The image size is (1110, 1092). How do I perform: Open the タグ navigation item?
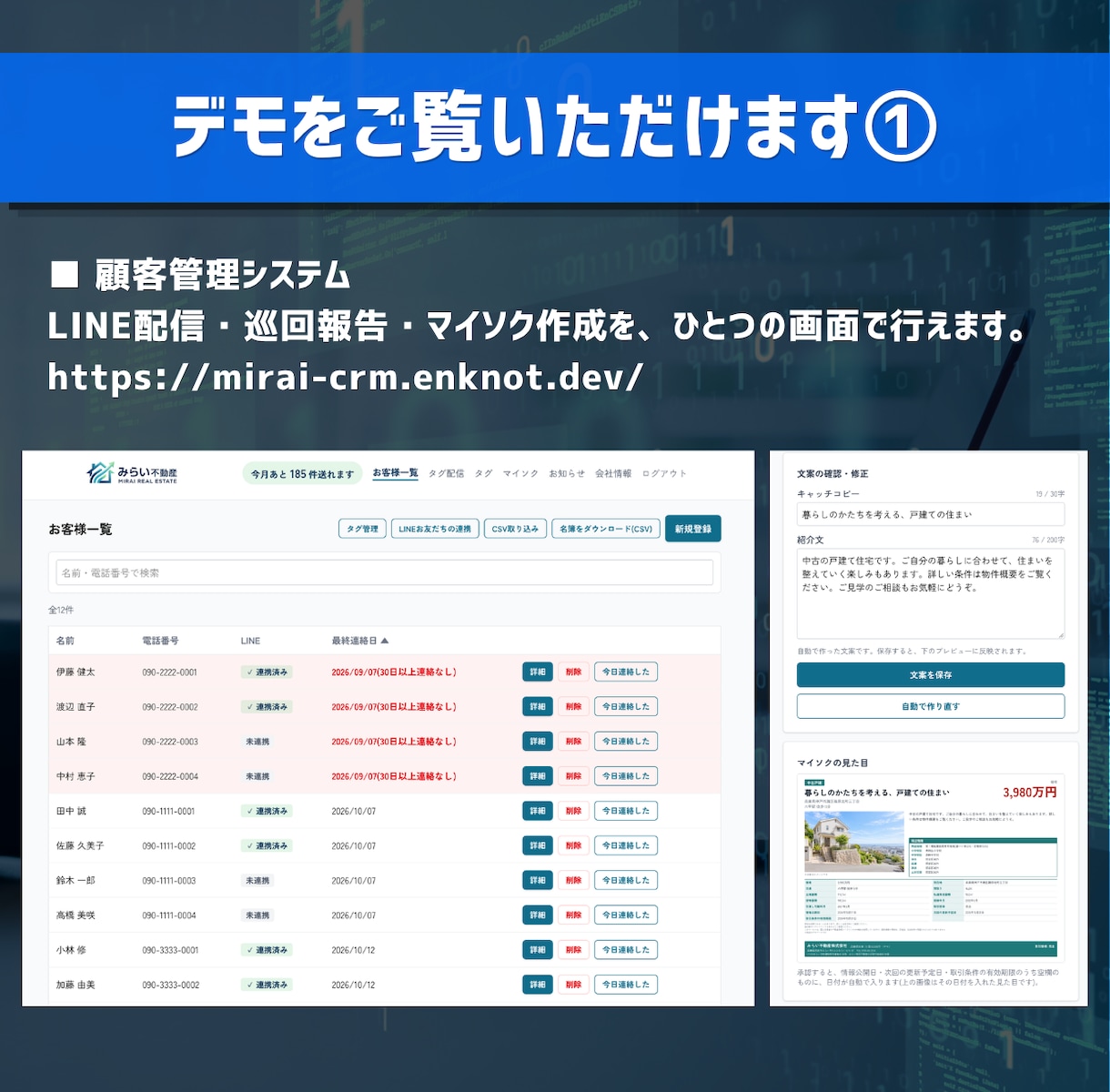pyautogui.click(x=484, y=473)
